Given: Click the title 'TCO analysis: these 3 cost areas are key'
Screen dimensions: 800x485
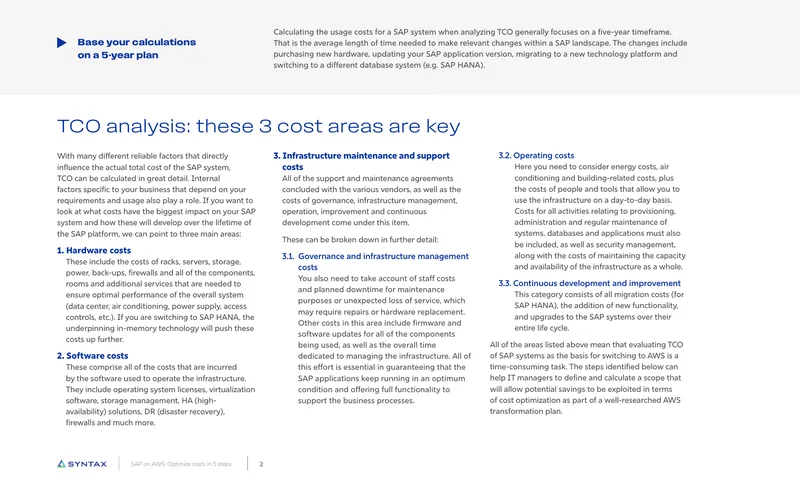Looking at the screenshot, I should point(259,126).
